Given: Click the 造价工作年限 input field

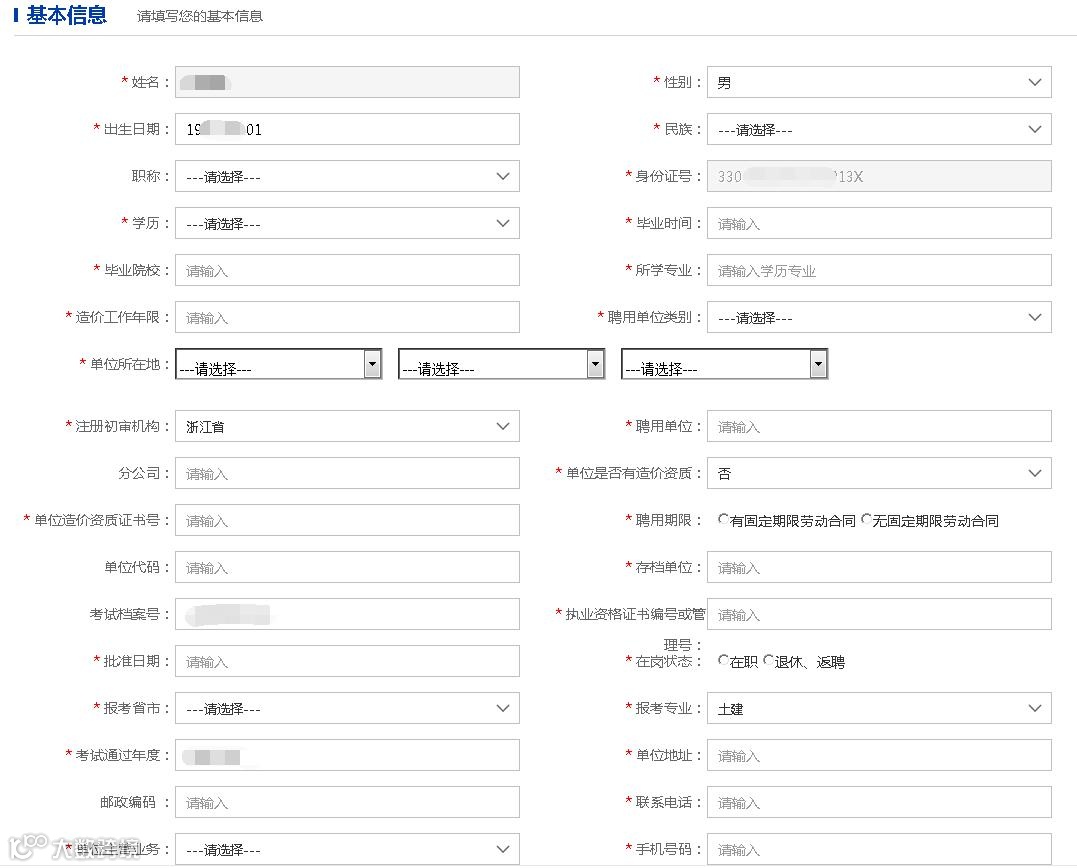Looking at the screenshot, I should pos(347,317).
